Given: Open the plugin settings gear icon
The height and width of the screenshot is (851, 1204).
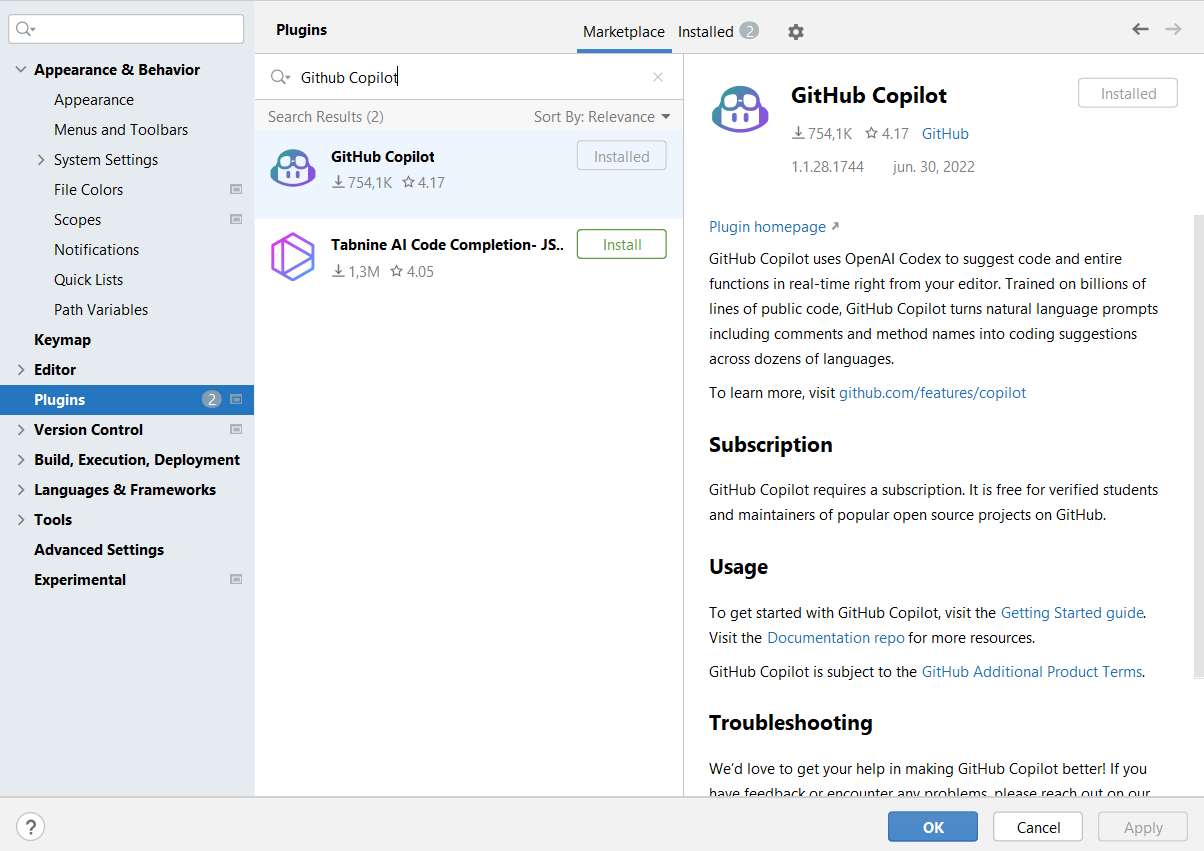Looking at the screenshot, I should pyautogui.click(x=795, y=31).
